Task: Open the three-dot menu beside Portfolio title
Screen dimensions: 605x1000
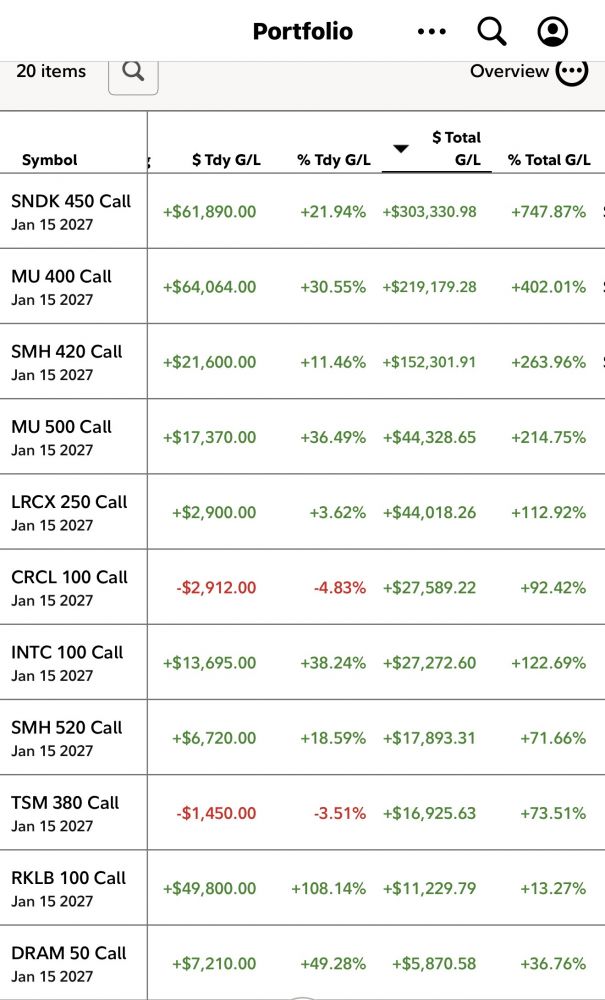Action: click(432, 31)
